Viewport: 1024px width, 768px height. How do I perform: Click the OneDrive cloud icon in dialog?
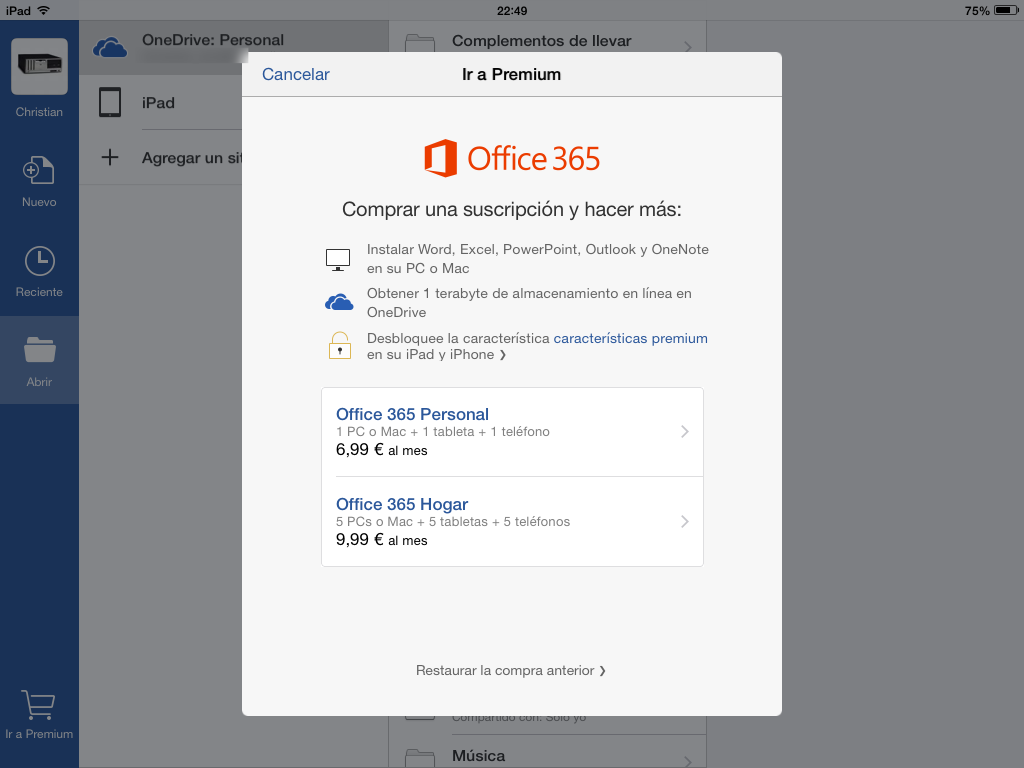[339, 302]
